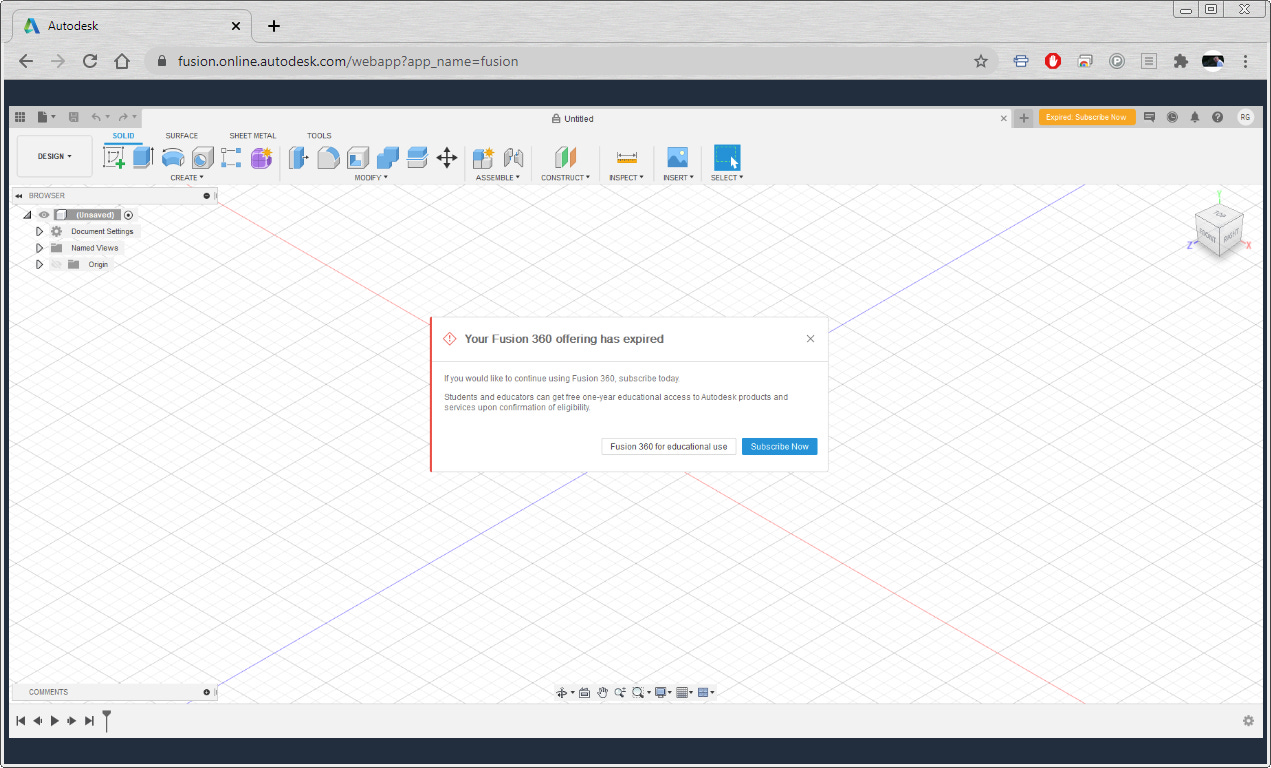Toggle Origin folder visibility eye
1271x768 pixels.
click(57, 264)
